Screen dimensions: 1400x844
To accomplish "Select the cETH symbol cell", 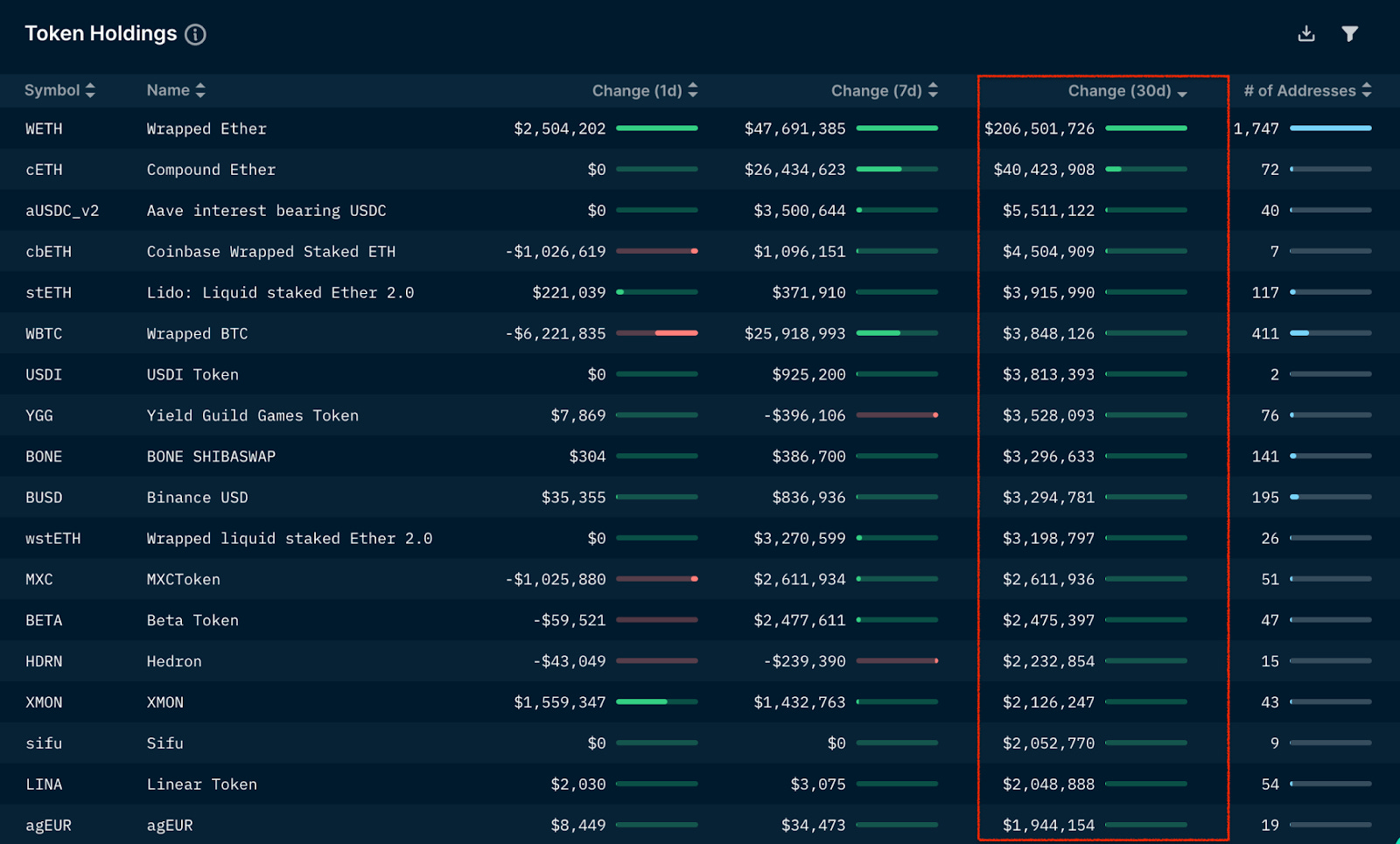I will pos(44,170).
